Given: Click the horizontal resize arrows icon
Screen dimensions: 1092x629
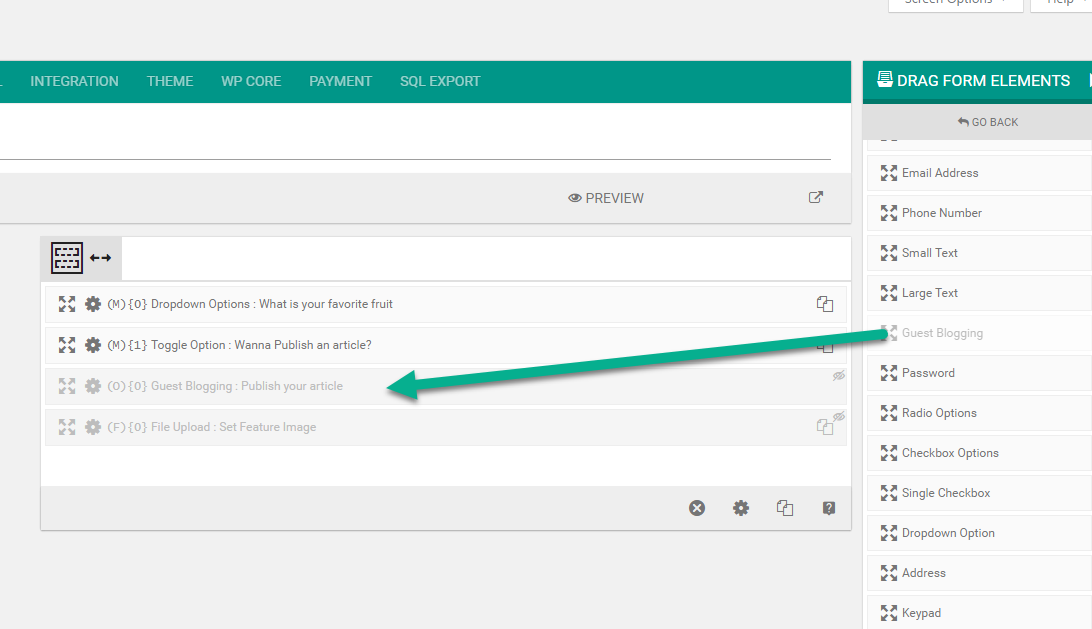Looking at the screenshot, I should pyautogui.click(x=101, y=258).
